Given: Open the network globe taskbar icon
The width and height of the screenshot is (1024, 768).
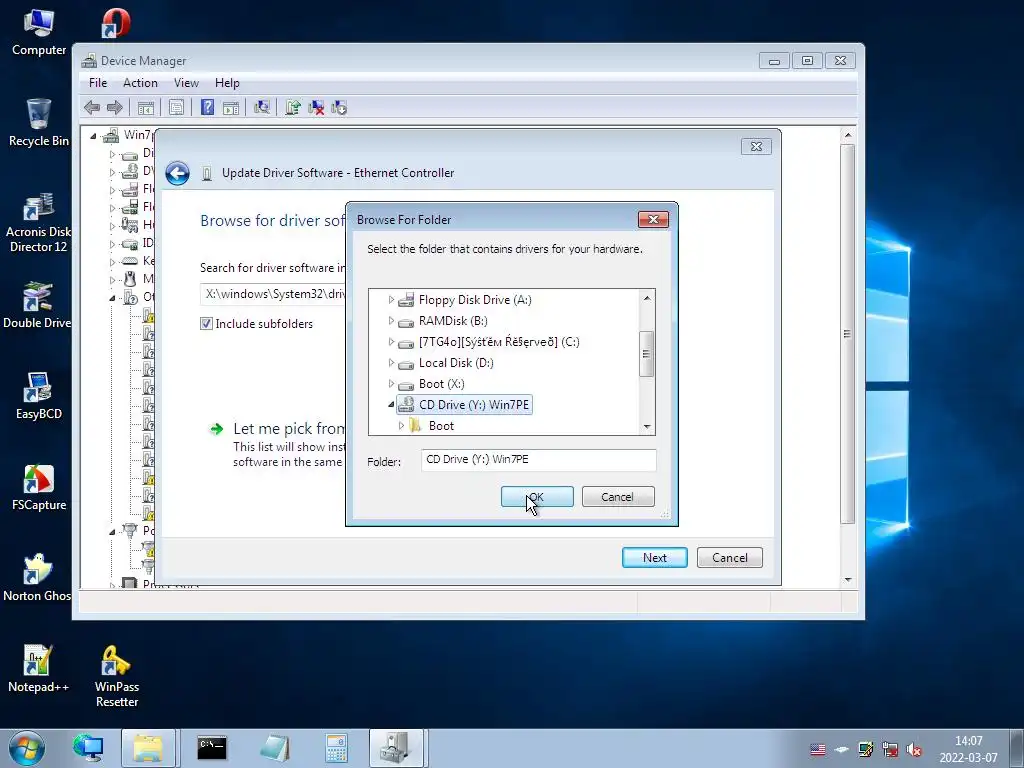Looking at the screenshot, I should (88, 748).
